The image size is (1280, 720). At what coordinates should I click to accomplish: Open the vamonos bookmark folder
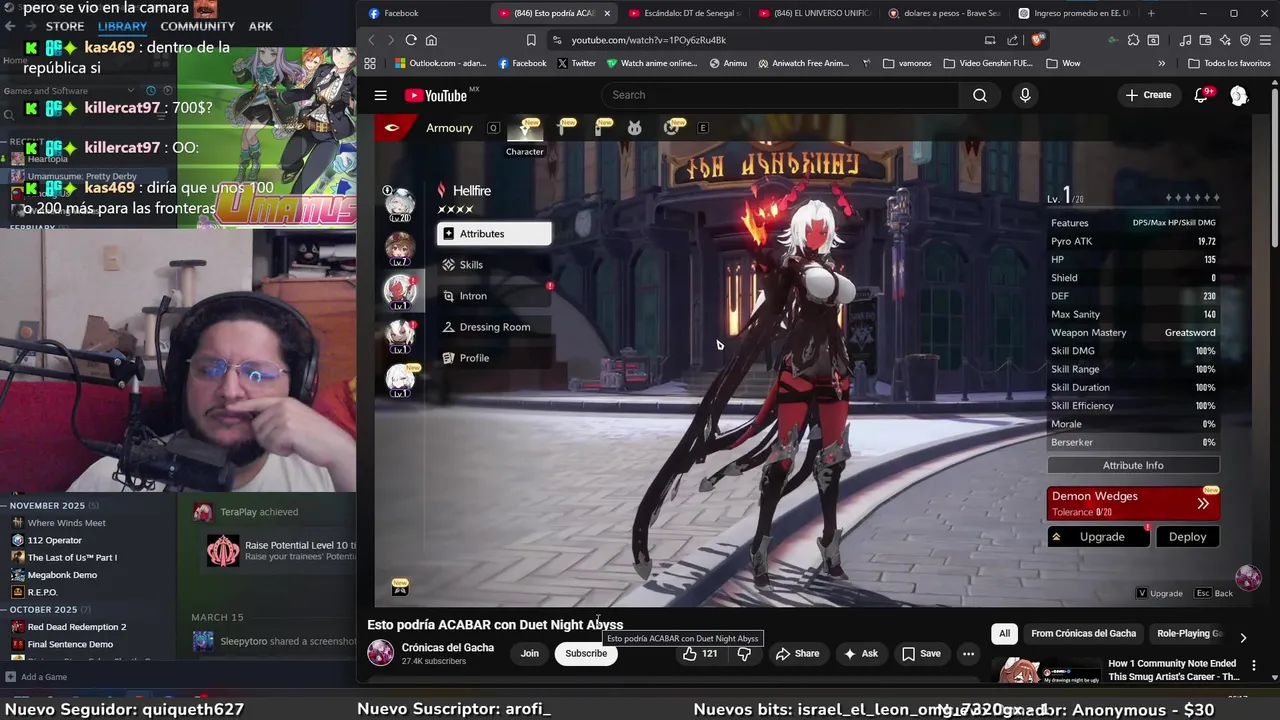click(x=907, y=63)
